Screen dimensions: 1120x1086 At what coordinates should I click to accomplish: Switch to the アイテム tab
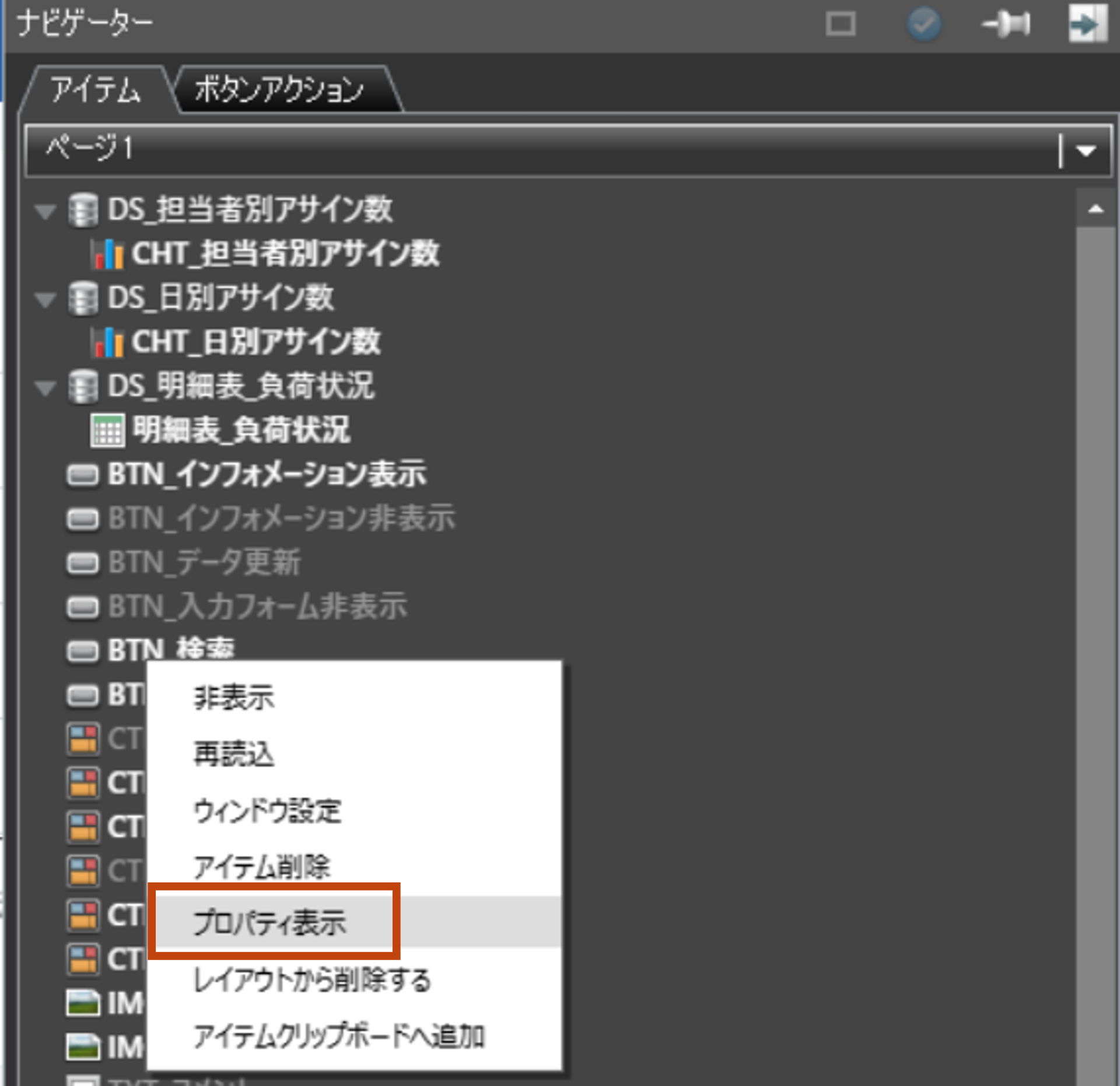(96, 90)
